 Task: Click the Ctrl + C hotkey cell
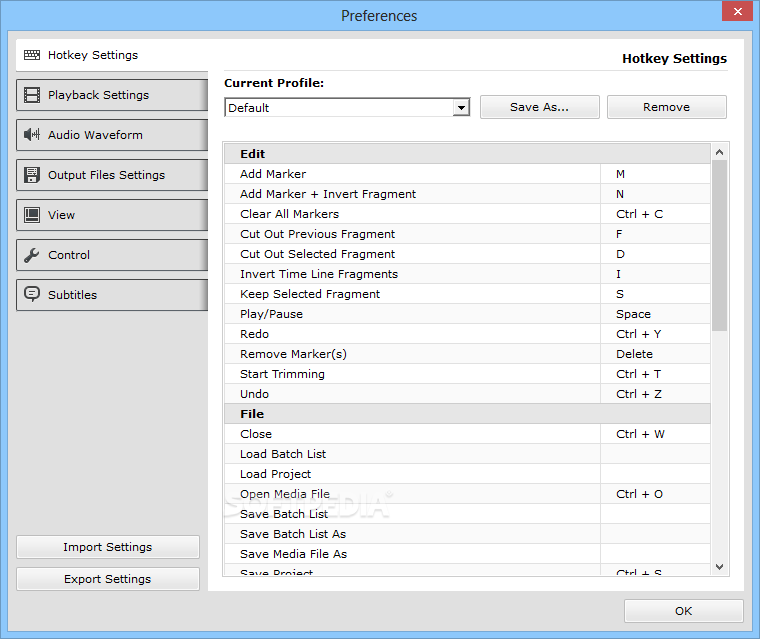[x=656, y=214]
